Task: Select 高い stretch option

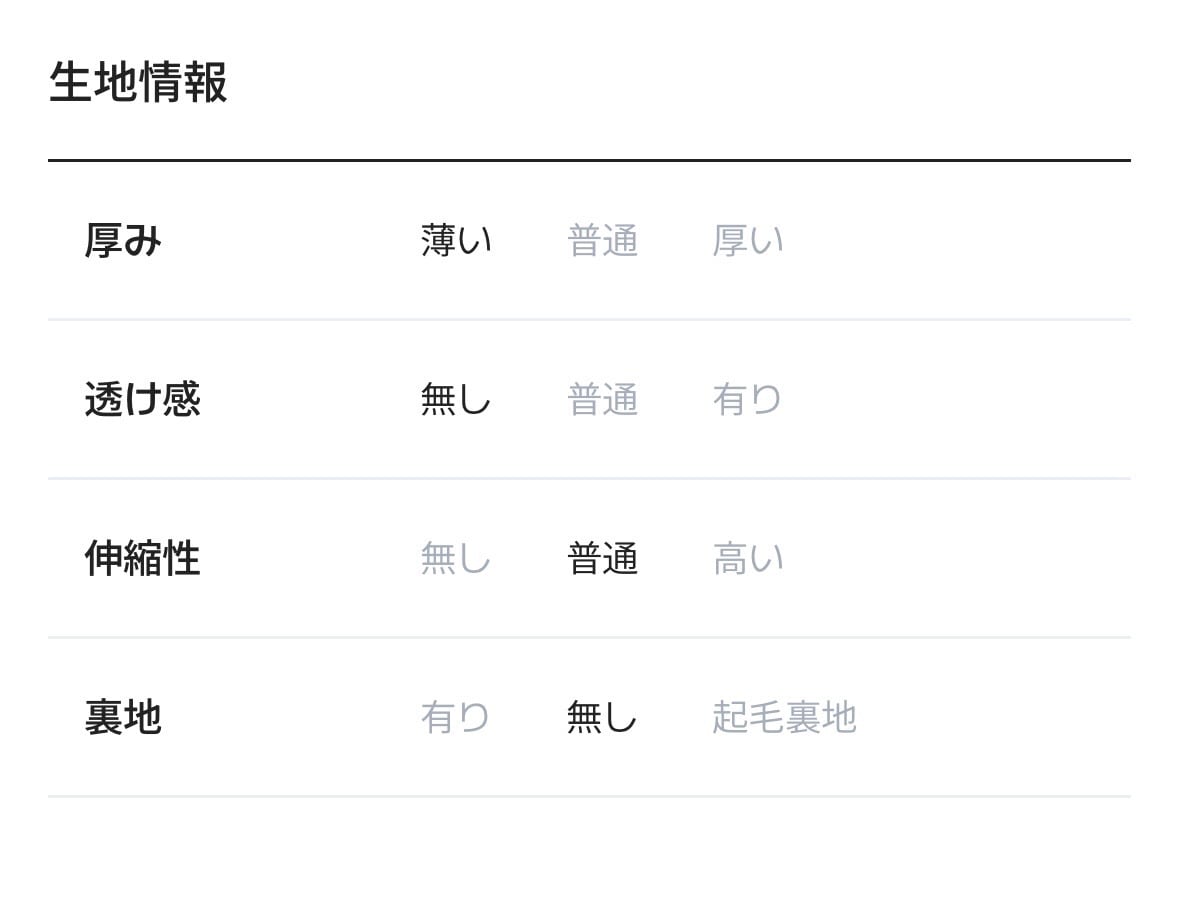Action: tap(747, 558)
